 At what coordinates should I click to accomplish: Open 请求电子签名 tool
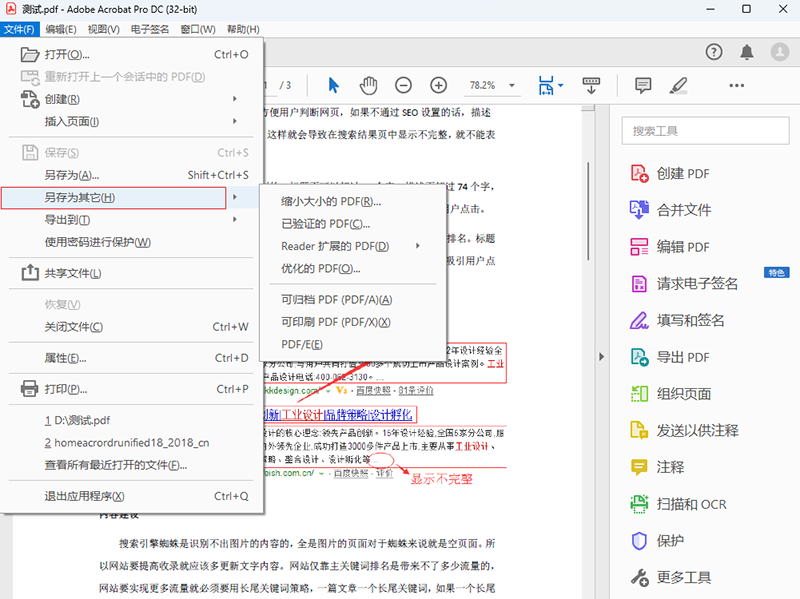(x=684, y=284)
